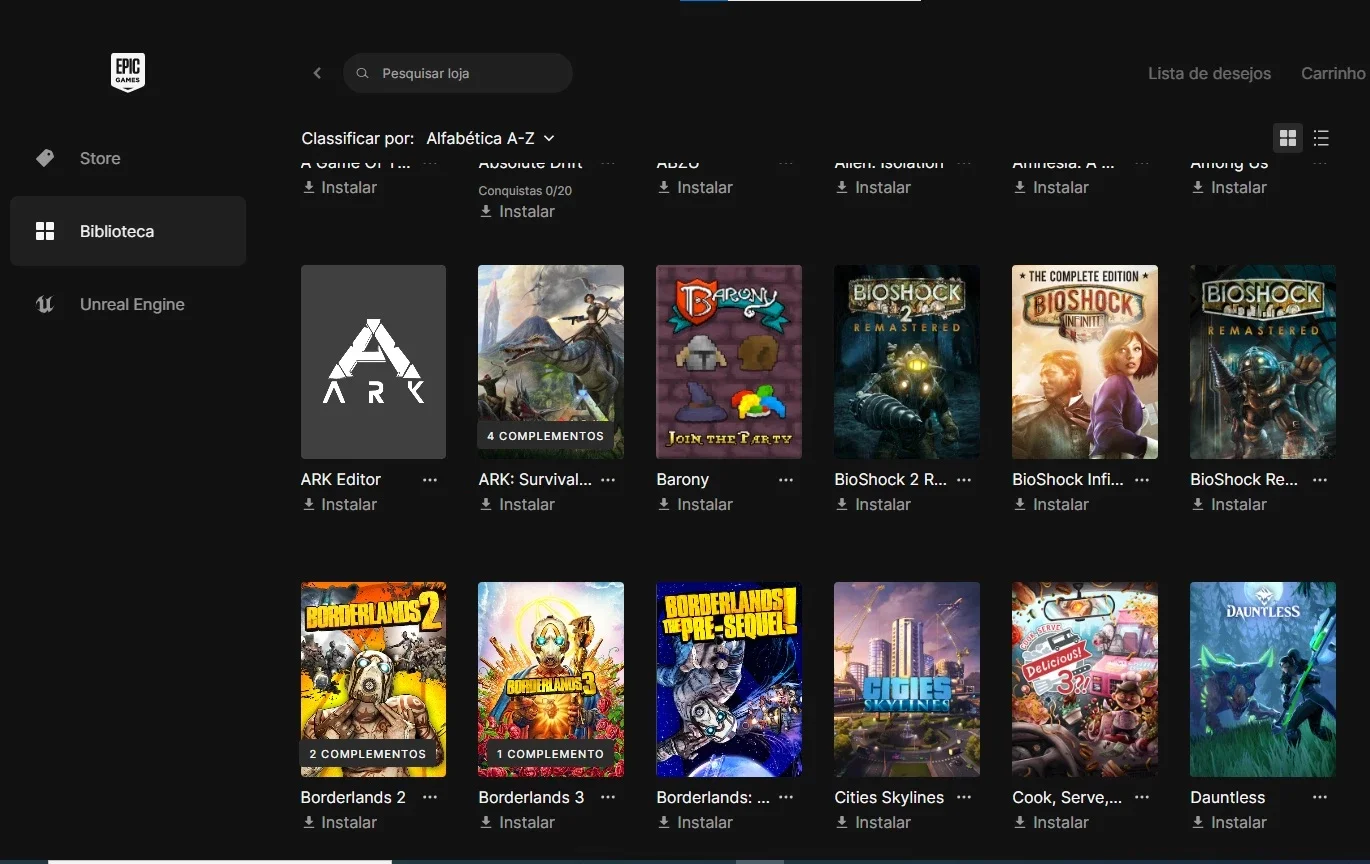1370x864 pixels.
Task: Click the ARK Editor title text
Action: (341, 480)
